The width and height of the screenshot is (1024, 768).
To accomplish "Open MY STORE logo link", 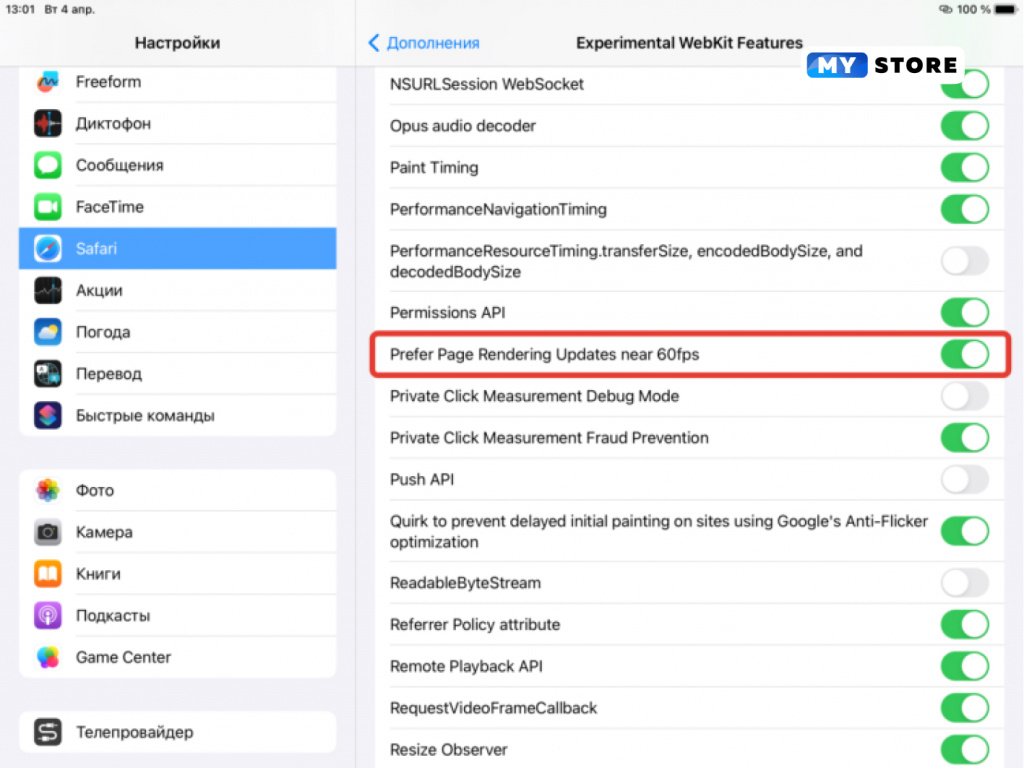I will [884, 66].
